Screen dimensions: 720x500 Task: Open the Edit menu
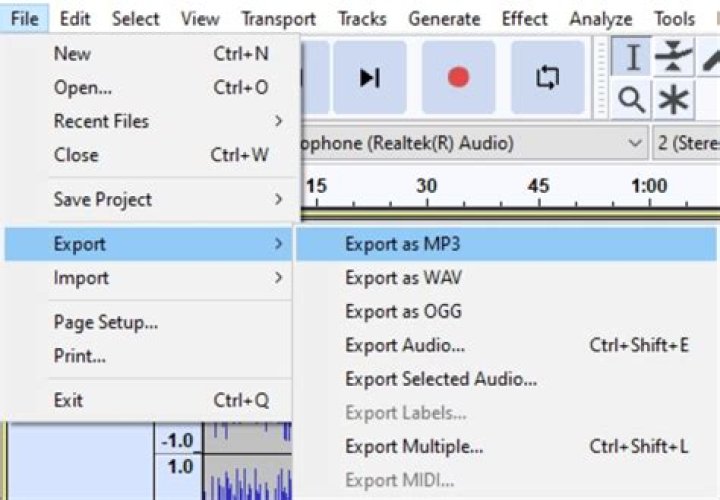point(75,19)
